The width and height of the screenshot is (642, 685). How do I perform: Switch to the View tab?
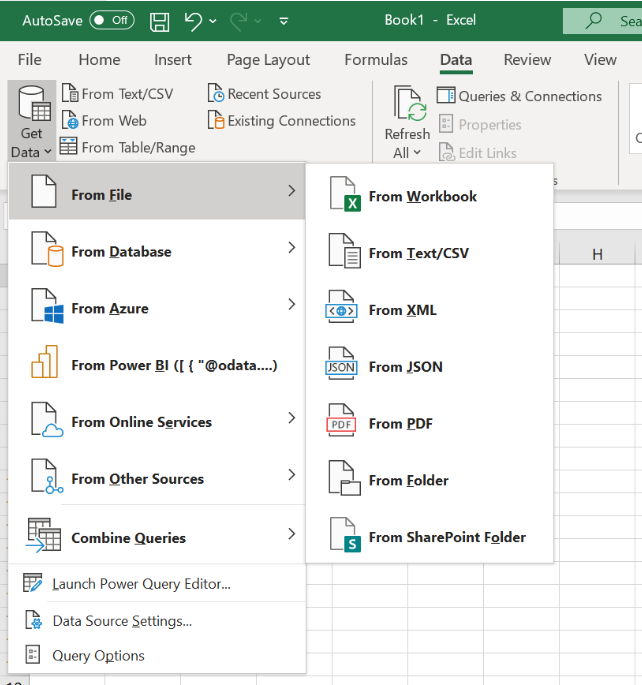click(x=600, y=60)
